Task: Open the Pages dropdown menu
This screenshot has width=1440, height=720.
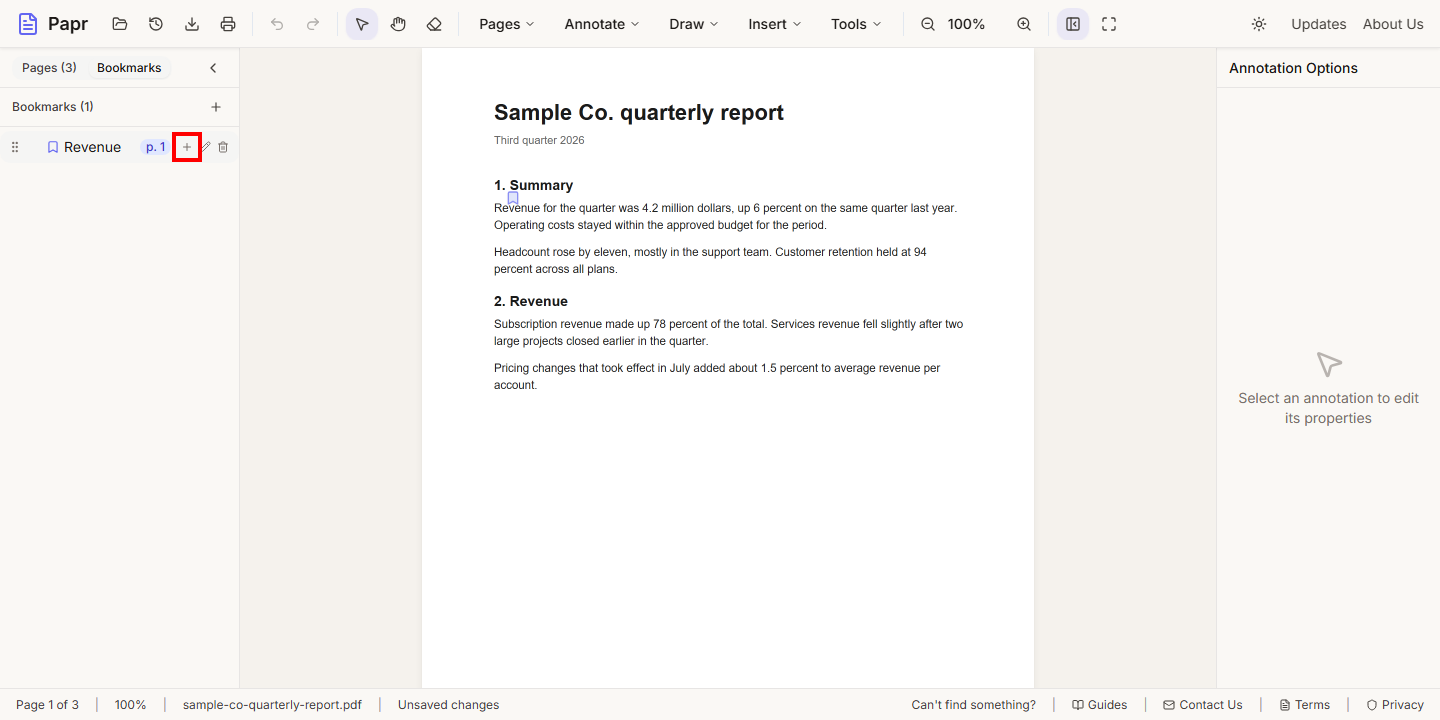Action: pos(507,24)
